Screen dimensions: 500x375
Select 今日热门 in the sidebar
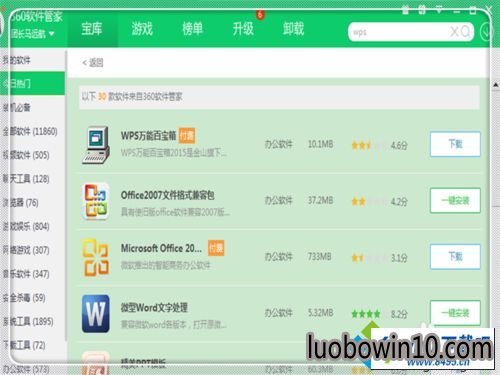coord(32,83)
